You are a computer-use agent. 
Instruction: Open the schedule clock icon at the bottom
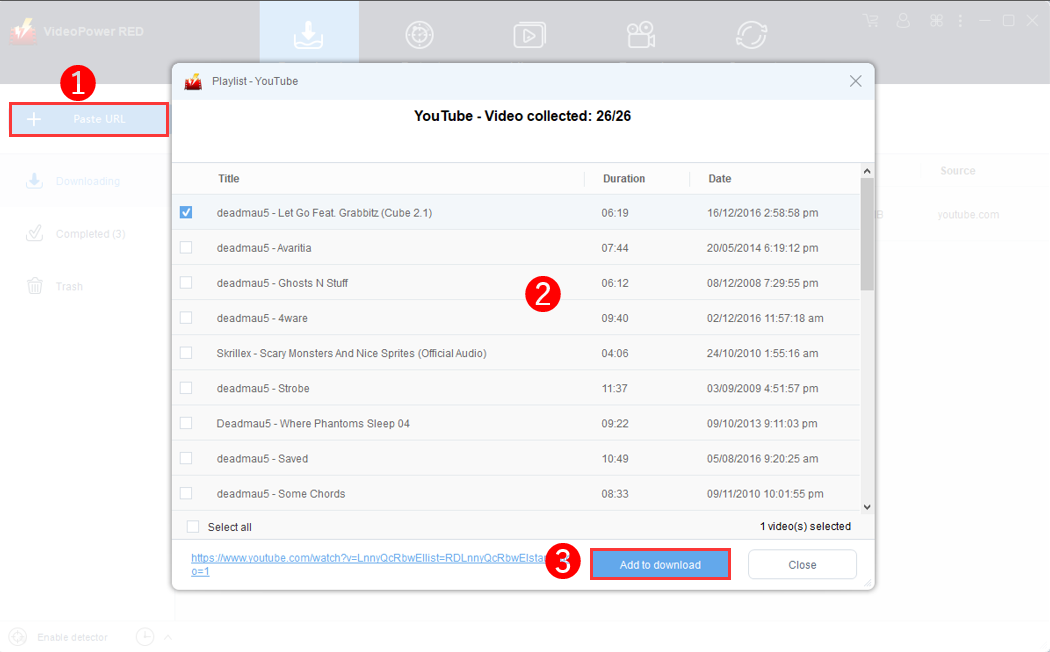145,636
